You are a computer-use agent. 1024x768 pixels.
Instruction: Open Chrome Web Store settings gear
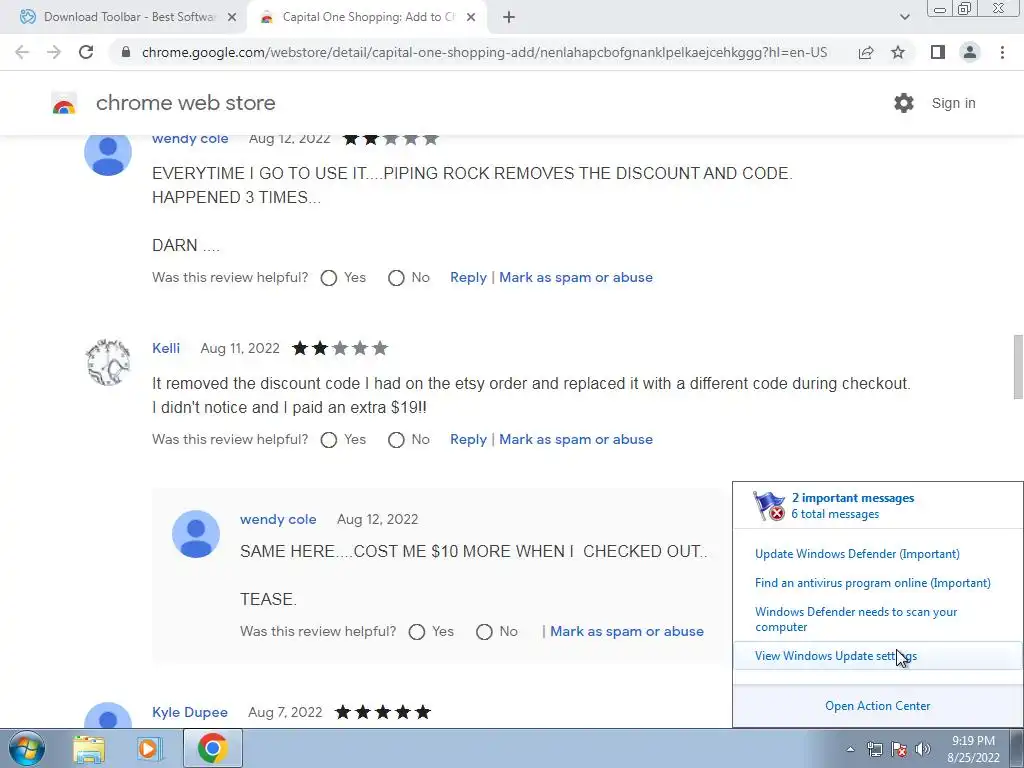tap(904, 103)
